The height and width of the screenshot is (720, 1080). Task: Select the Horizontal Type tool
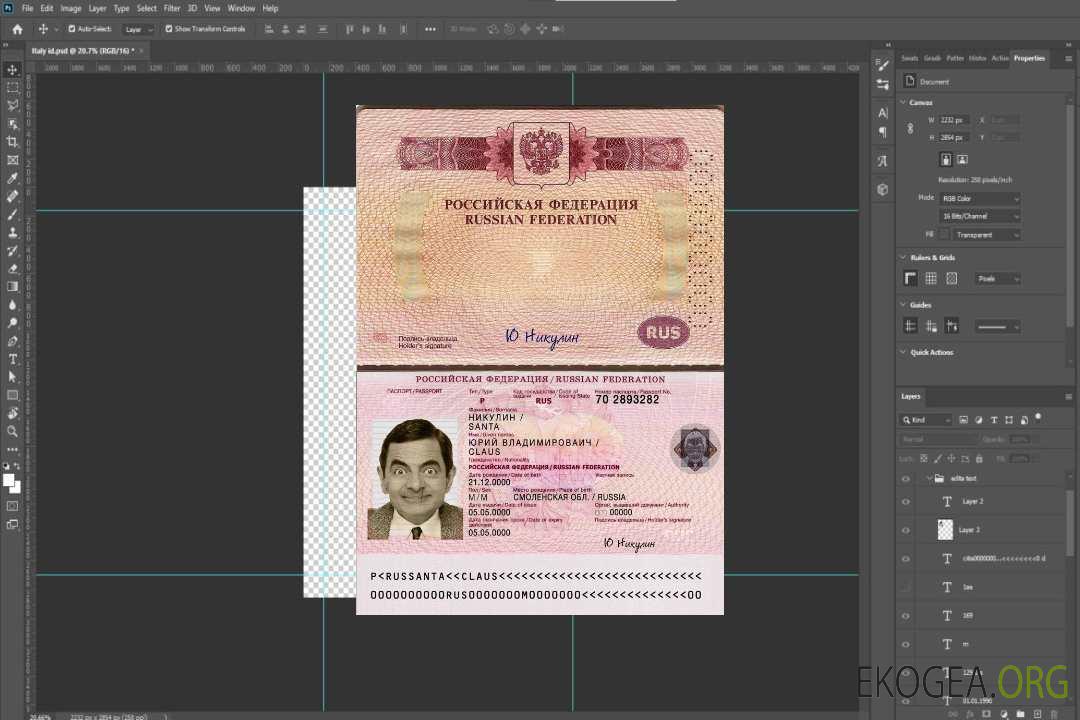[x=12, y=359]
